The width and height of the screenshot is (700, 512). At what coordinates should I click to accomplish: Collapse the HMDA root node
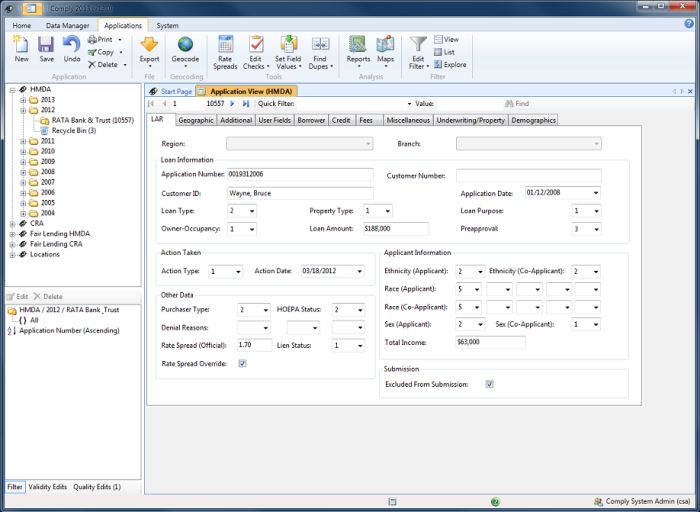[x=12, y=89]
